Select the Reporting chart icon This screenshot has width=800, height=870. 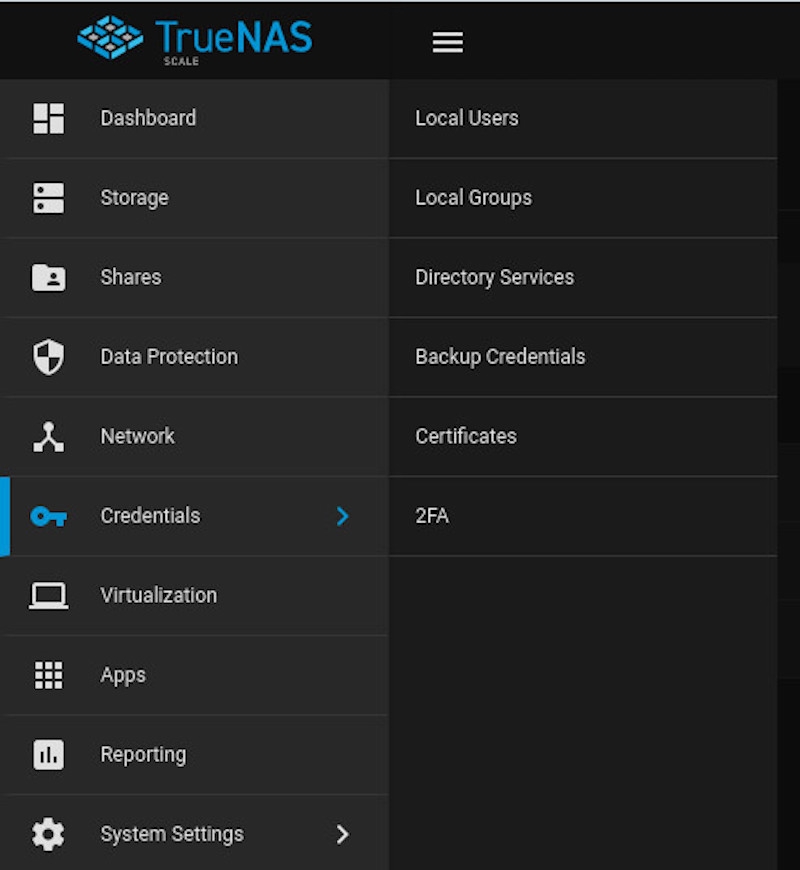[47, 754]
